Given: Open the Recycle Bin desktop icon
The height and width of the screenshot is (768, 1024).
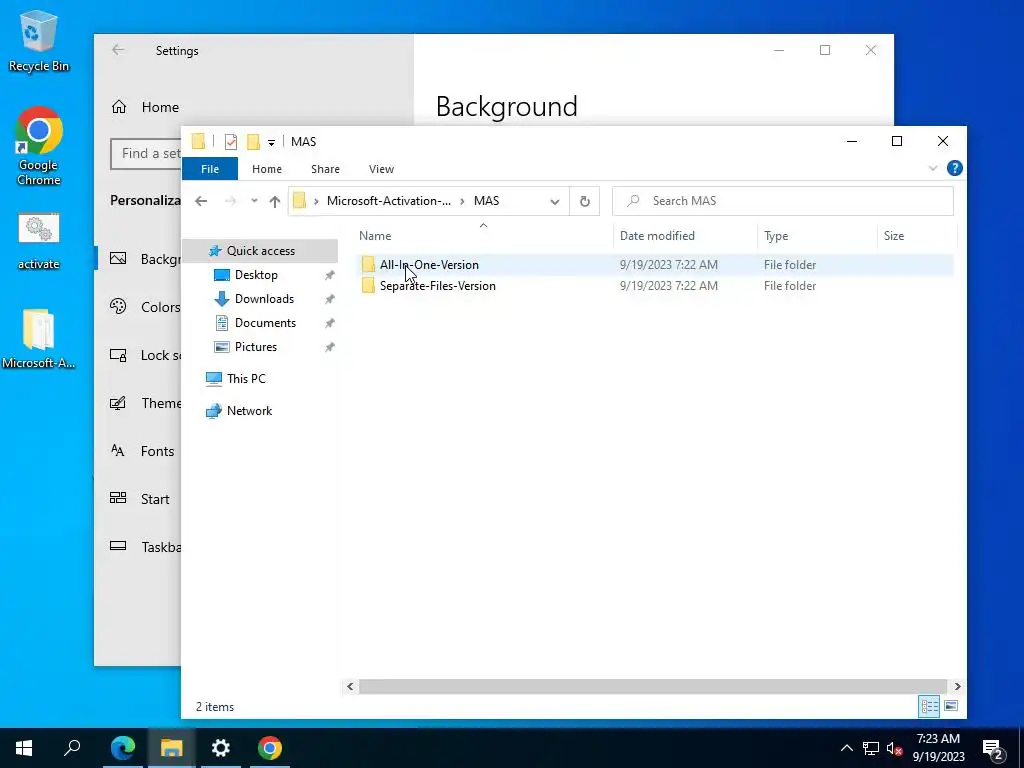Looking at the screenshot, I should pos(39,40).
